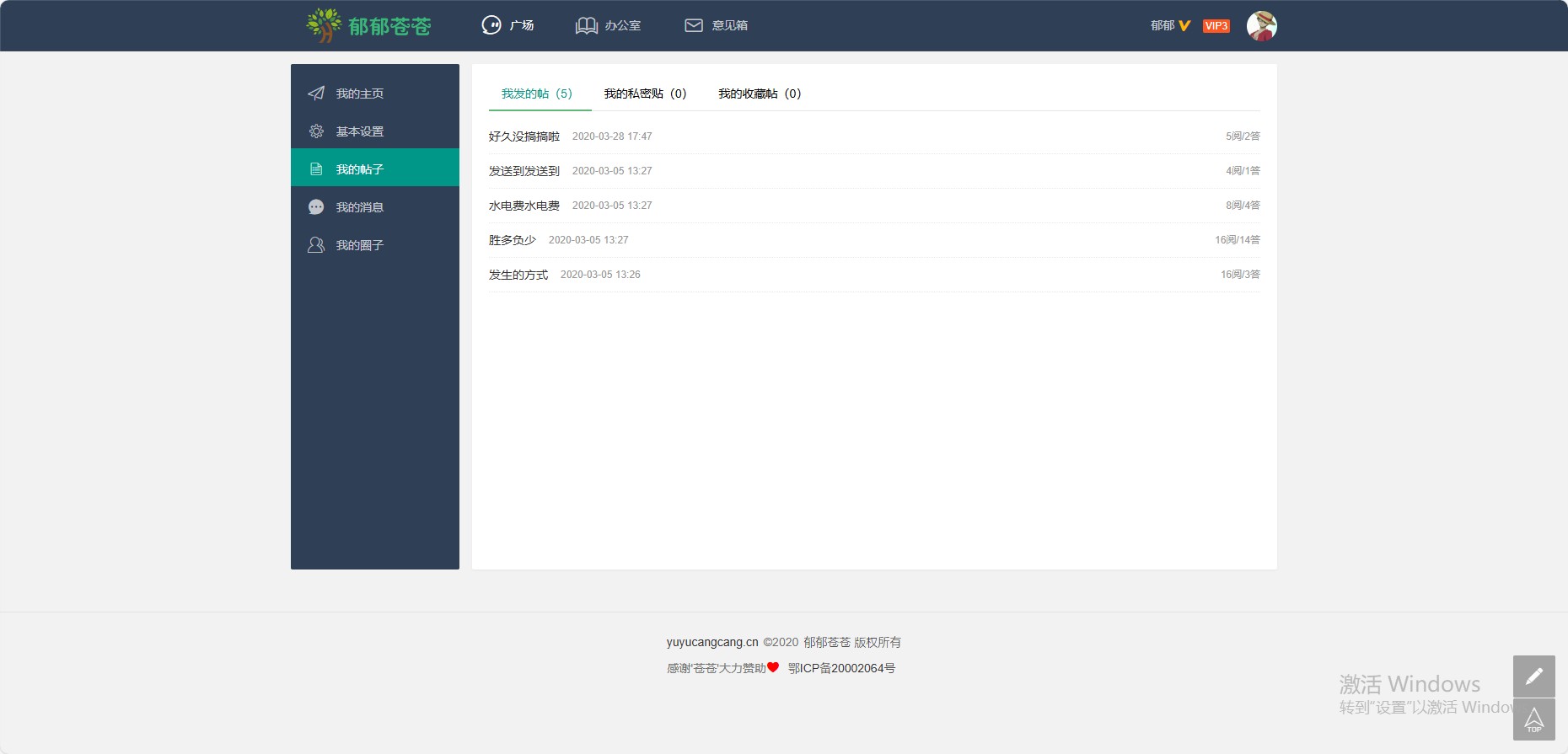Open the post 发生的方式

pos(518,275)
